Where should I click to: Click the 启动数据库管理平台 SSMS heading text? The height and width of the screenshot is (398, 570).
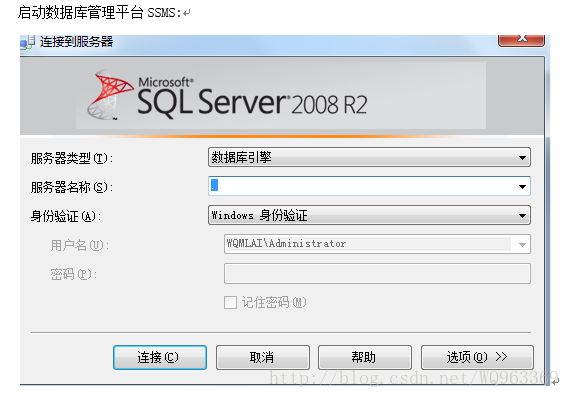click(x=100, y=12)
